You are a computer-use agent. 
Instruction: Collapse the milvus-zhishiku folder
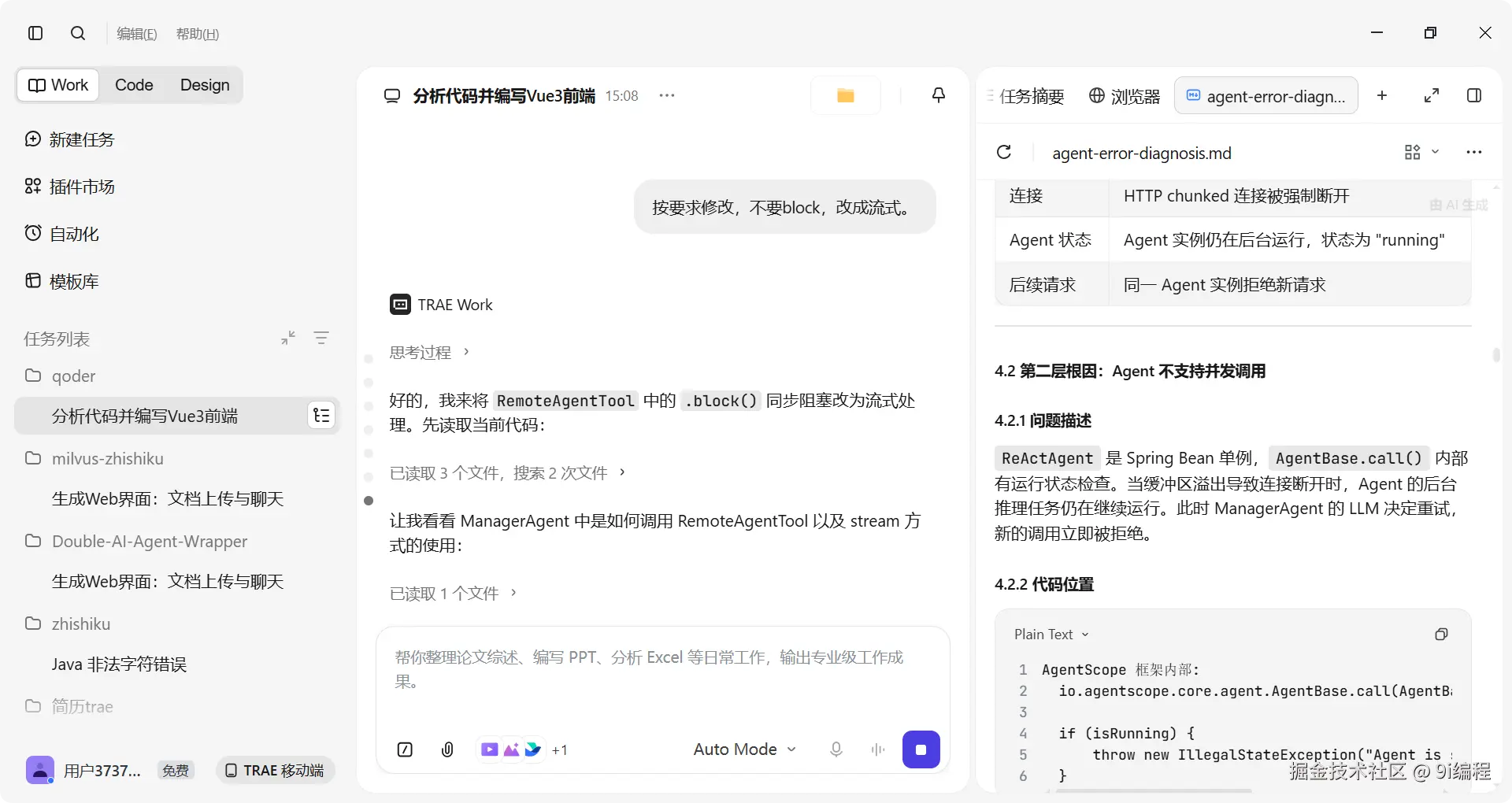pos(94,458)
